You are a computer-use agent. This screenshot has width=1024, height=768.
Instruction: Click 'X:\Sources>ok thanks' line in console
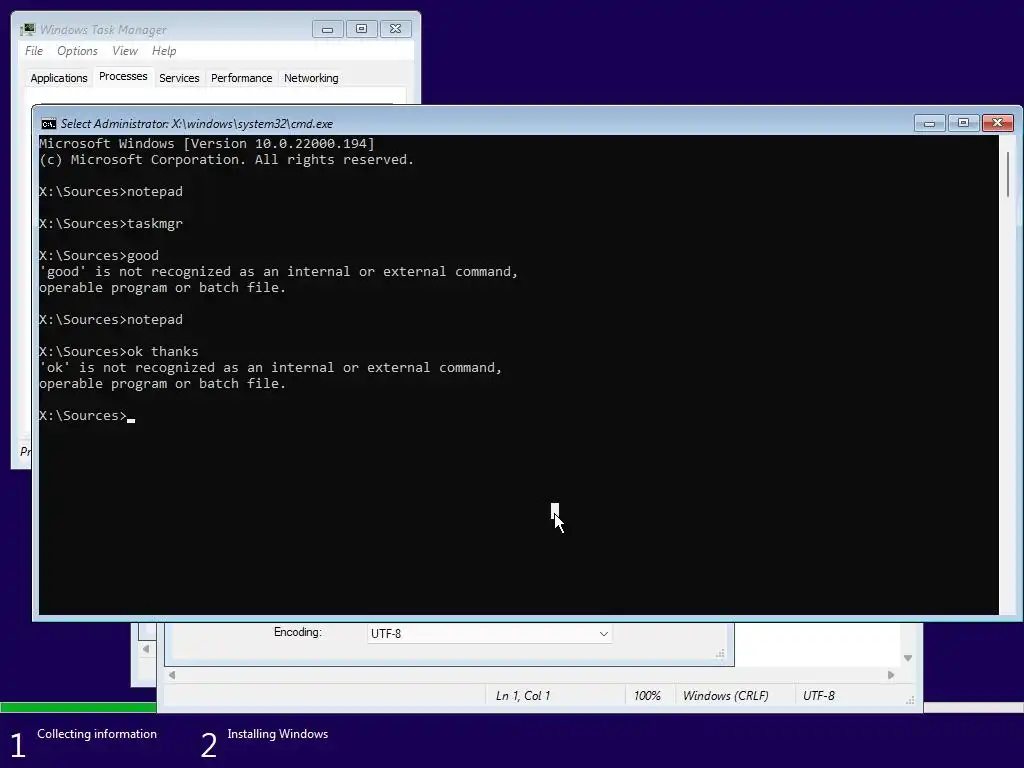(119, 351)
